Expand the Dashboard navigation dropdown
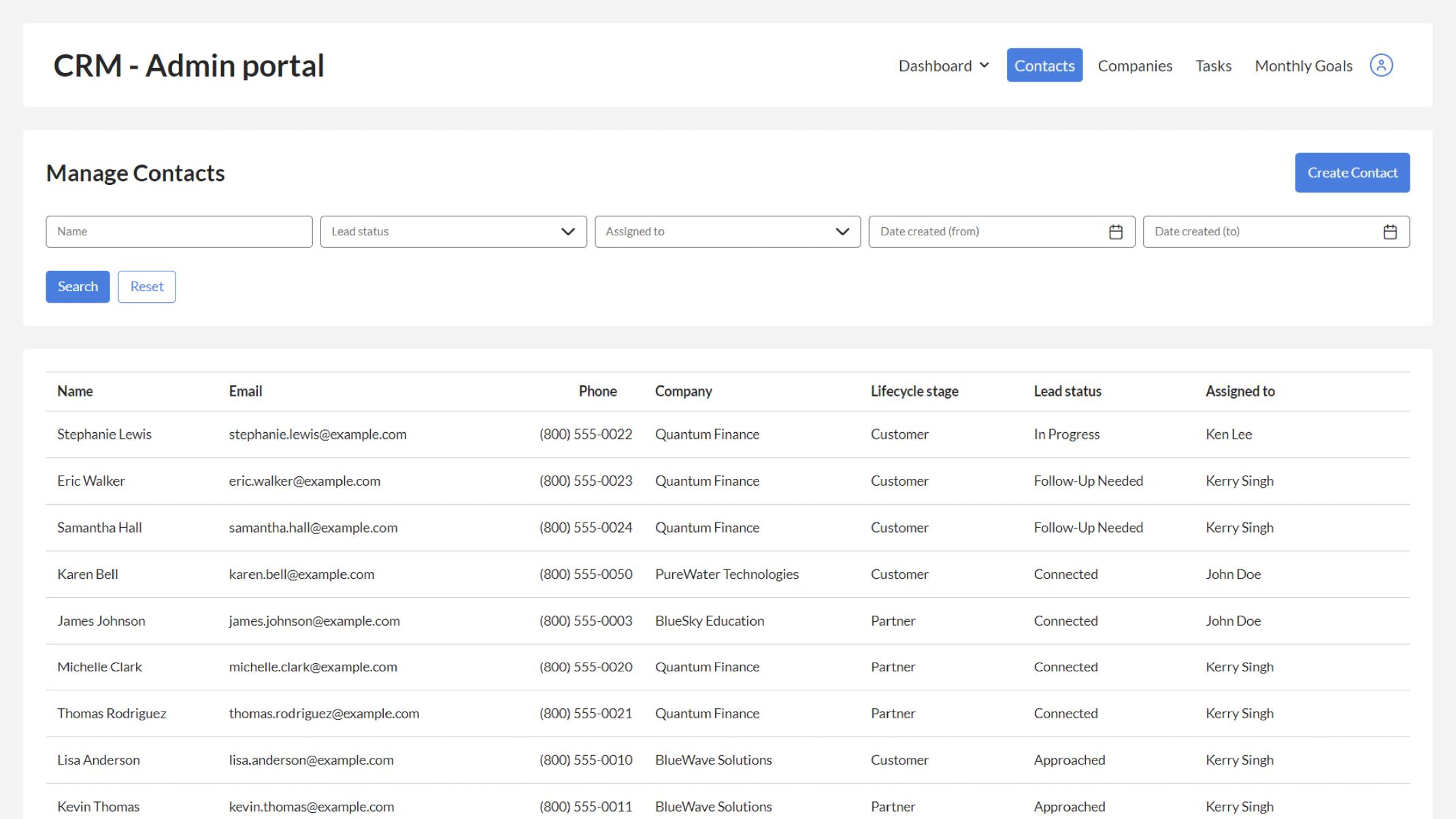Image resolution: width=1456 pixels, height=819 pixels. pyautogui.click(x=942, y=65)
